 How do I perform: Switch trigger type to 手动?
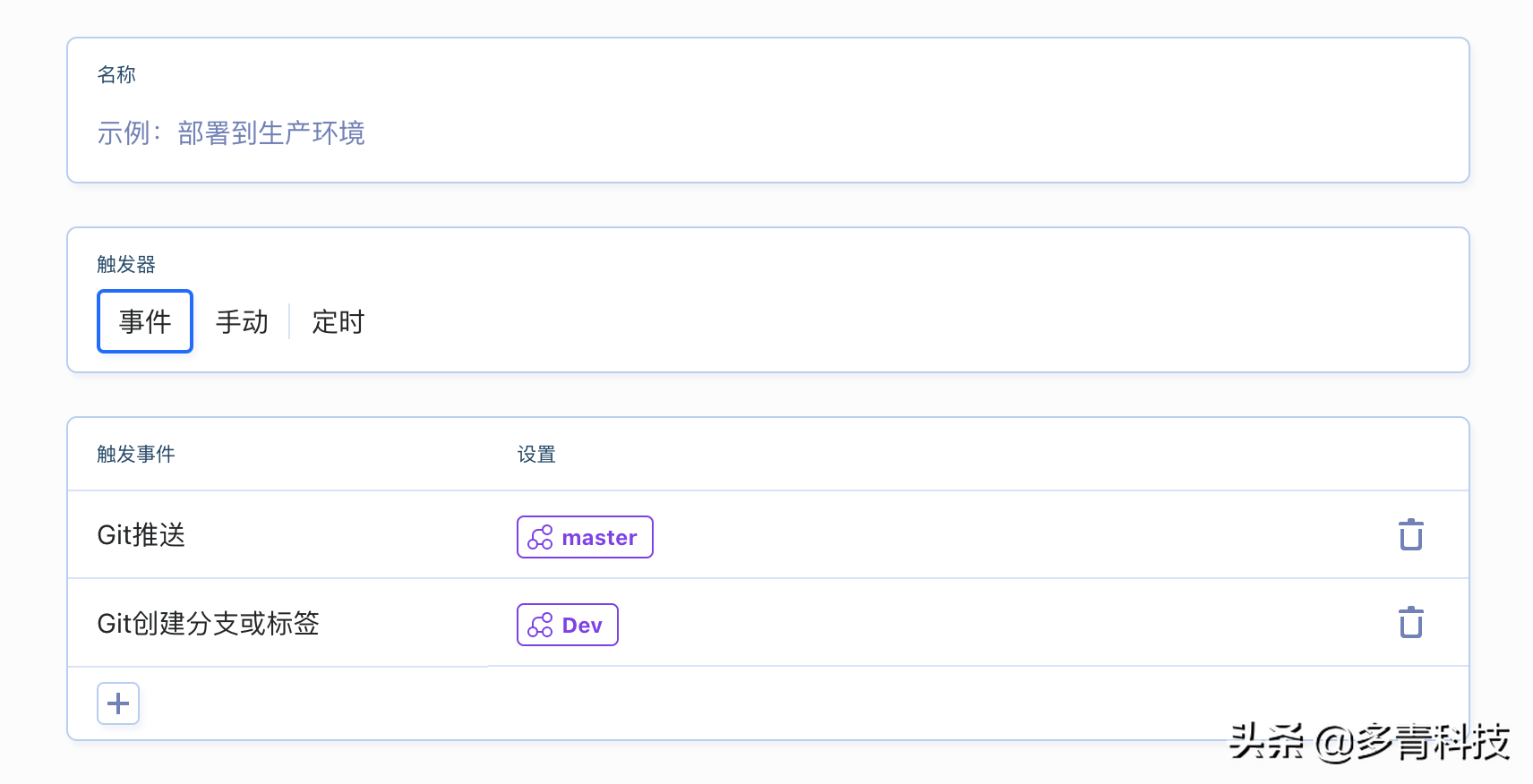pos(242,321)
